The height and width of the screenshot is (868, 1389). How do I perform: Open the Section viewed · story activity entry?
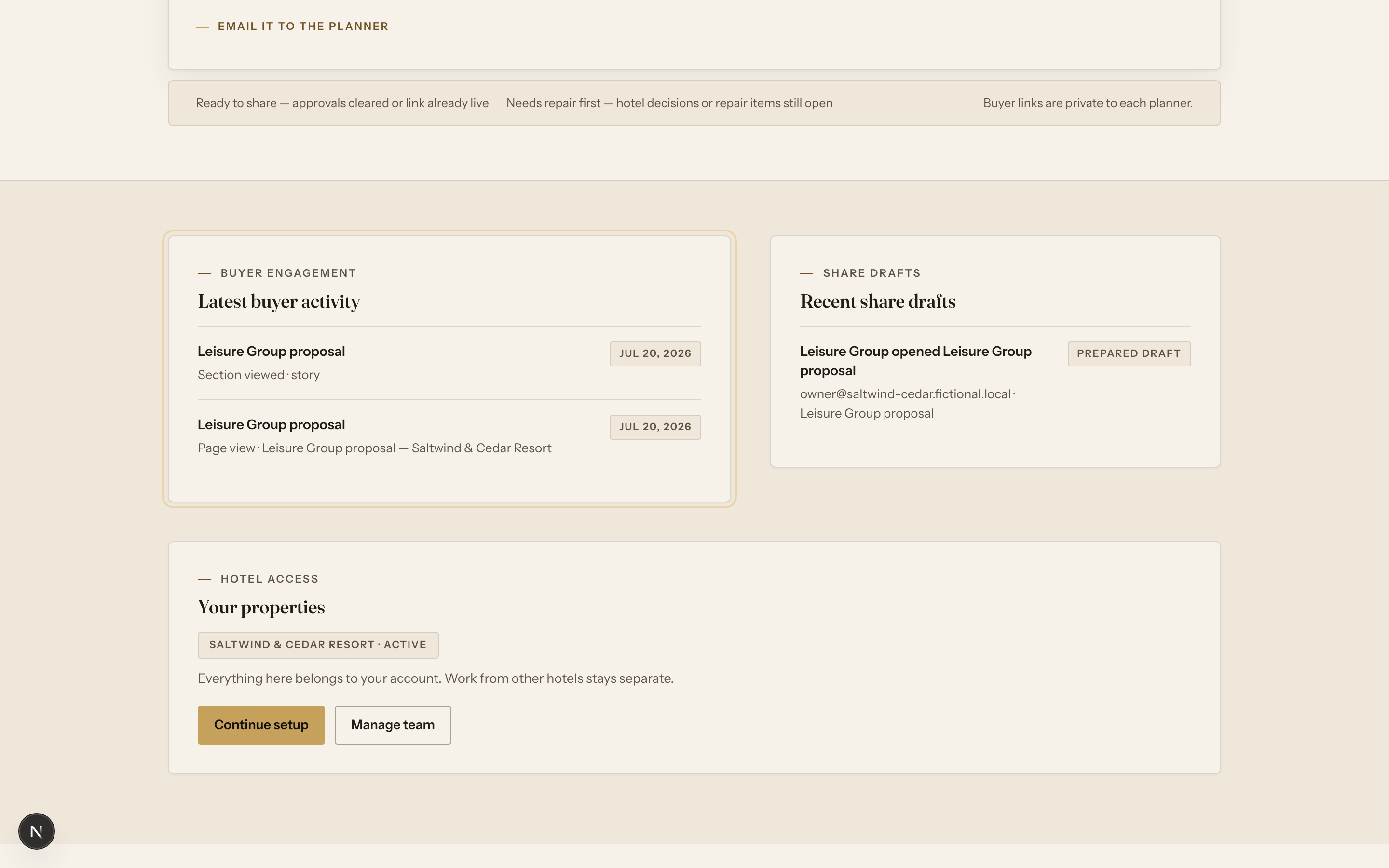(x=449, y=363)
